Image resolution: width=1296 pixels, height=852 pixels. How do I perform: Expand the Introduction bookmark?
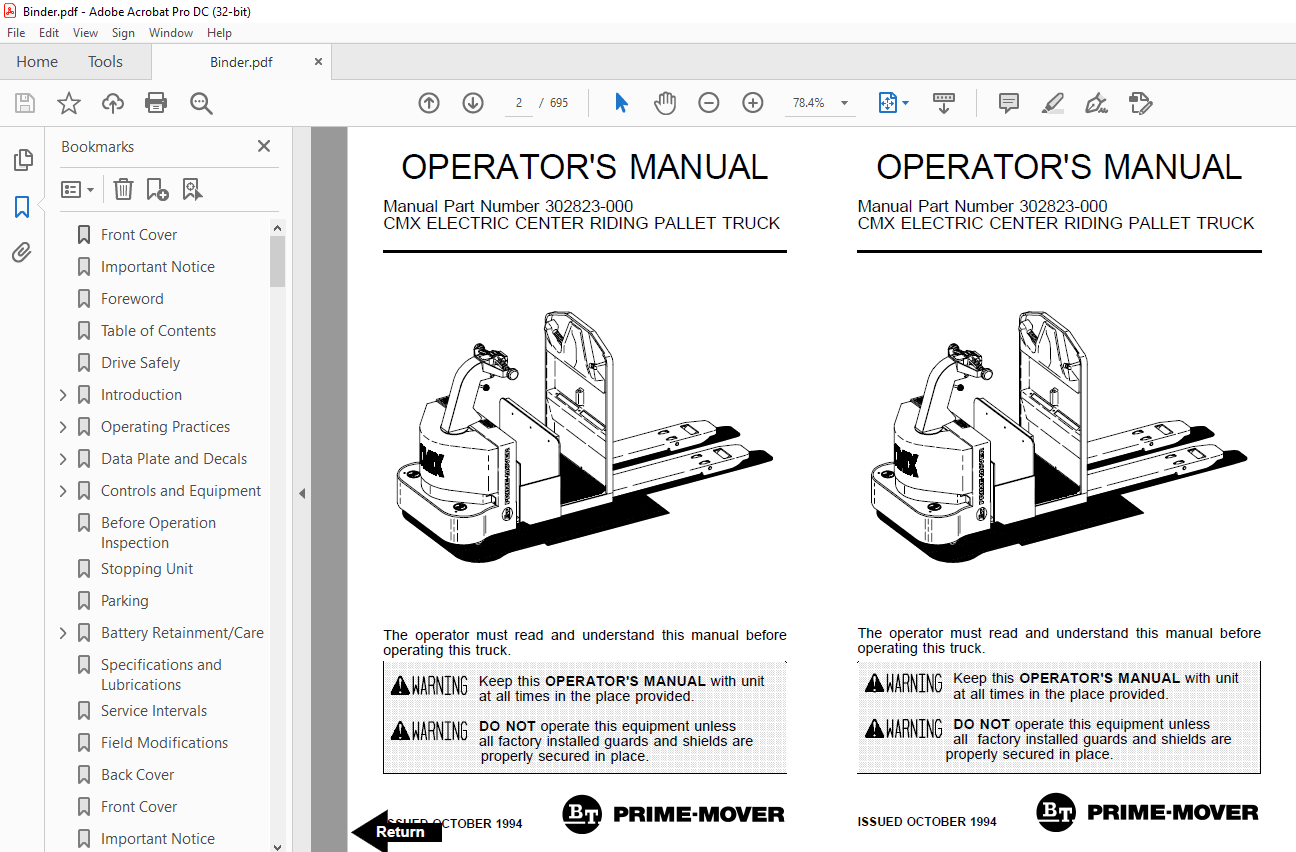pos(63,395)
